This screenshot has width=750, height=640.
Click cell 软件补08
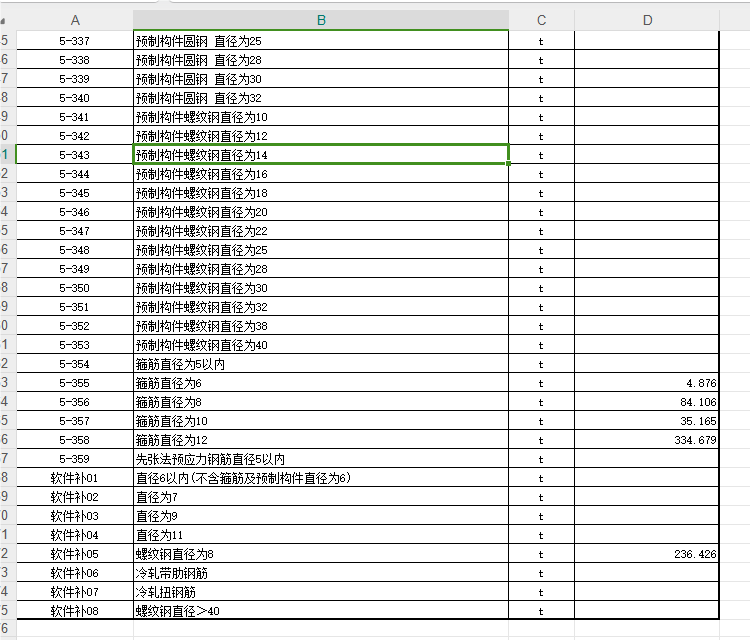click(x=75, y=611)
